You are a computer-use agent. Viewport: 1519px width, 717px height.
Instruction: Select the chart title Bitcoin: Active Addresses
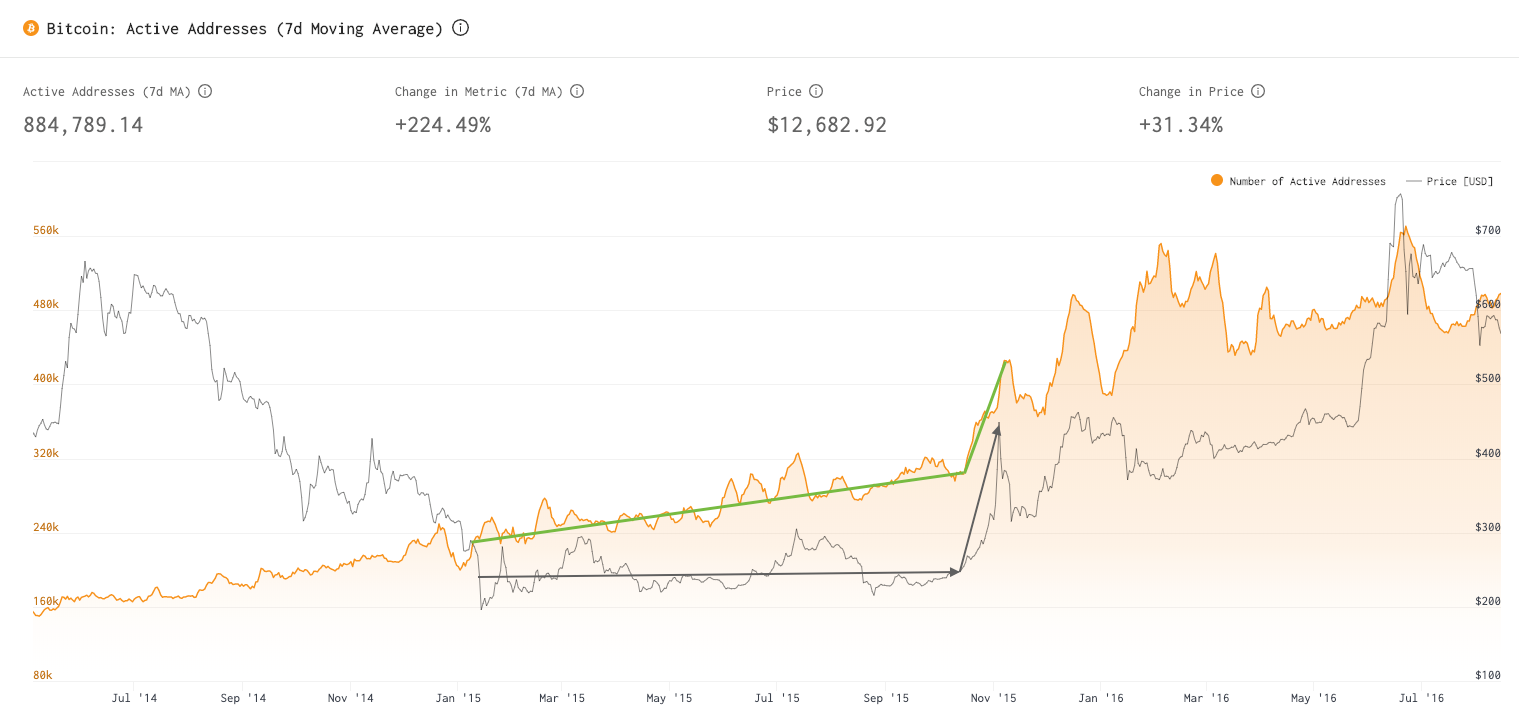[x=245, y=29]
